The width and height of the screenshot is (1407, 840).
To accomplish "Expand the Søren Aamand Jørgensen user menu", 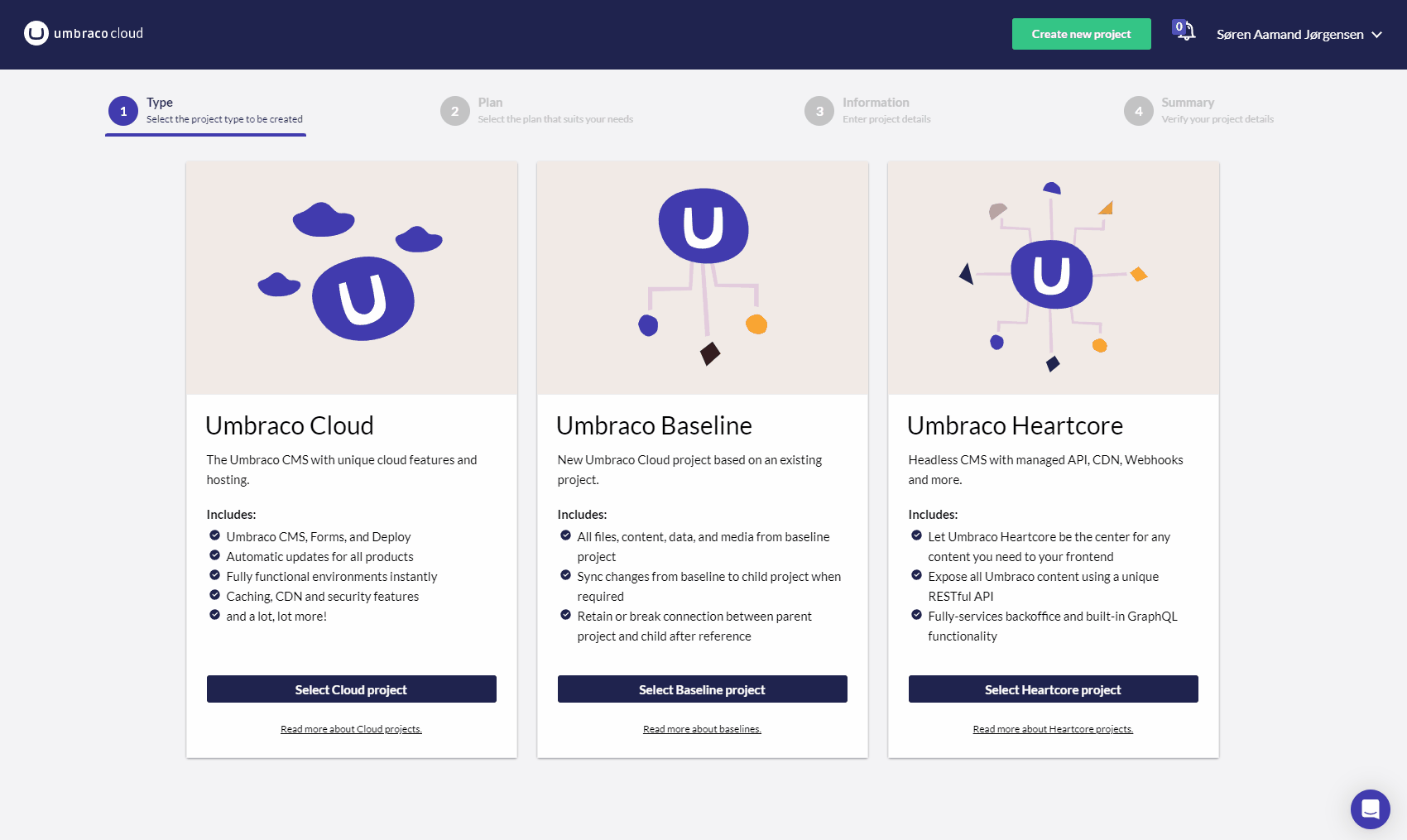I will (1289, 34).
